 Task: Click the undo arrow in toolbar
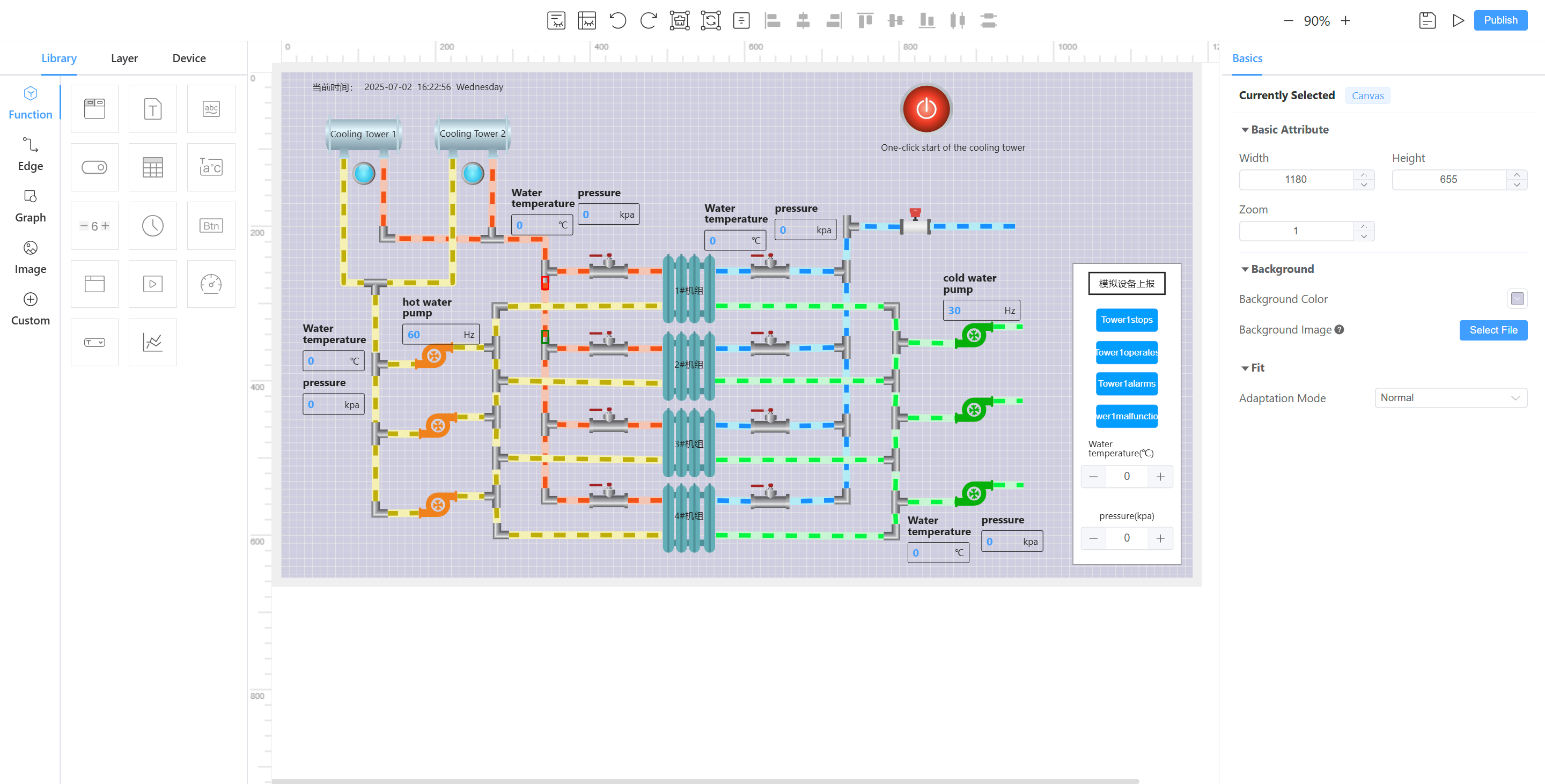617,20
